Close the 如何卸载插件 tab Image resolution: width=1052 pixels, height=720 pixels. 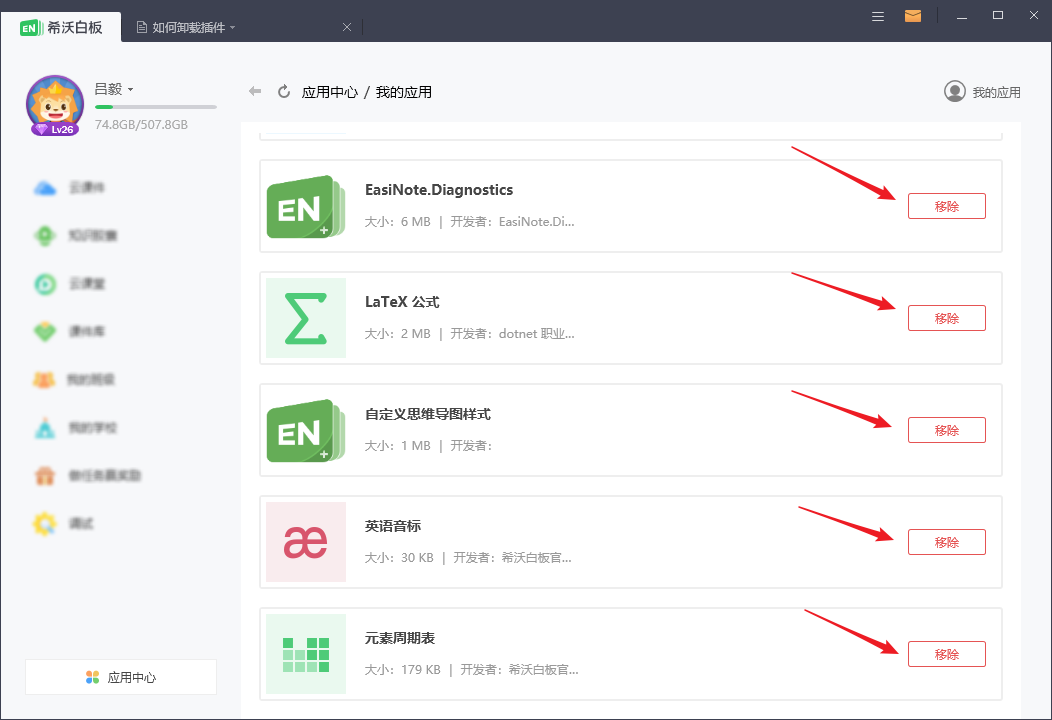347,28
